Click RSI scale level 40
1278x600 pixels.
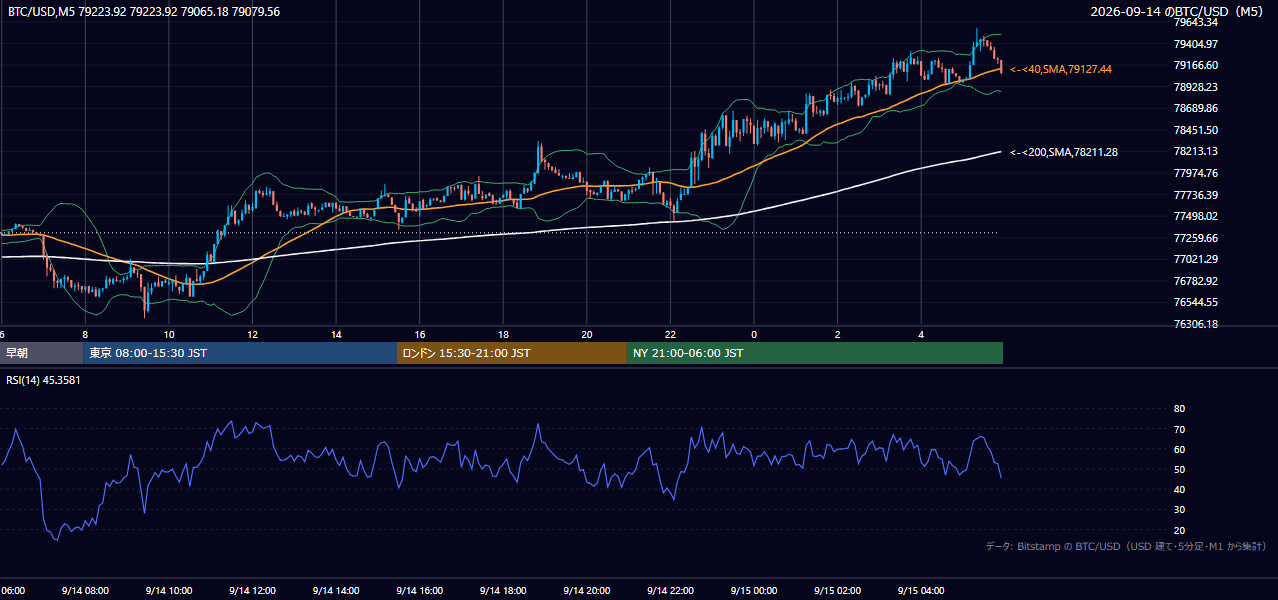pos(1179,489)
